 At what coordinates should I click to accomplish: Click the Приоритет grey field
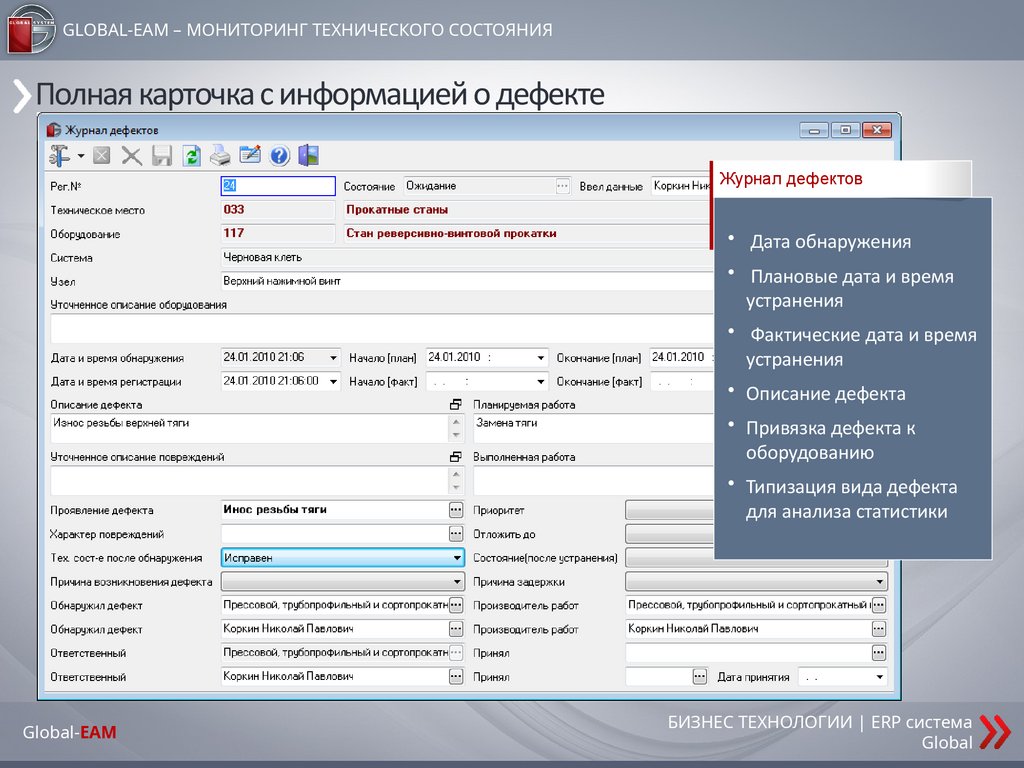point(669,510)
